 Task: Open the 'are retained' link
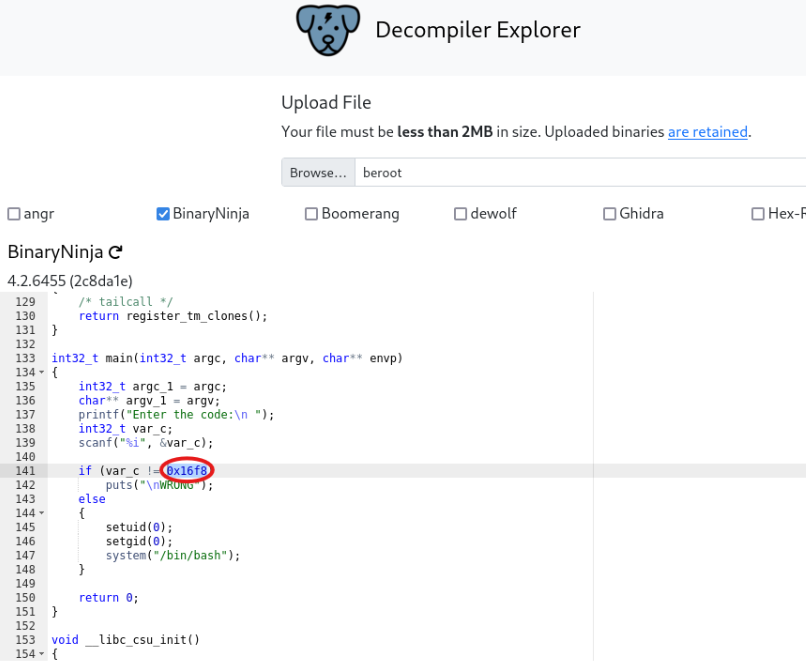(x=707, y=132)
